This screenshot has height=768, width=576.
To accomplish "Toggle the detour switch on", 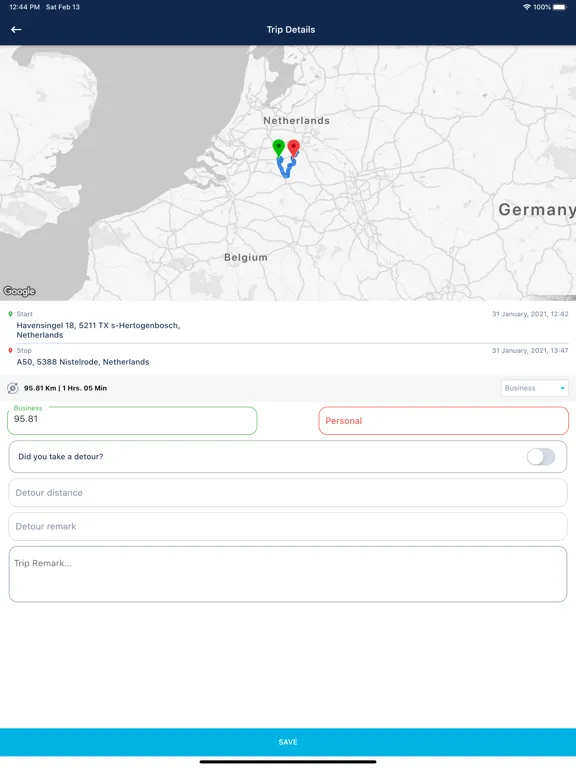I will coord(541,456).
